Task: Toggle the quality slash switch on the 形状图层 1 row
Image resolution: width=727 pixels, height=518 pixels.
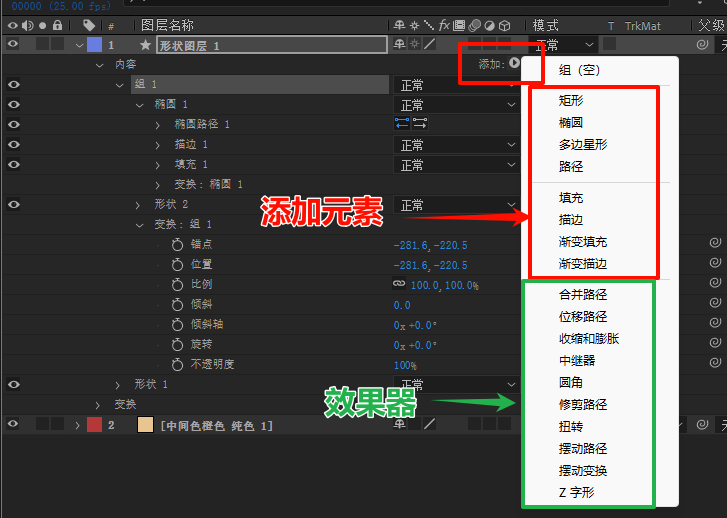Action: click(430, 44)
